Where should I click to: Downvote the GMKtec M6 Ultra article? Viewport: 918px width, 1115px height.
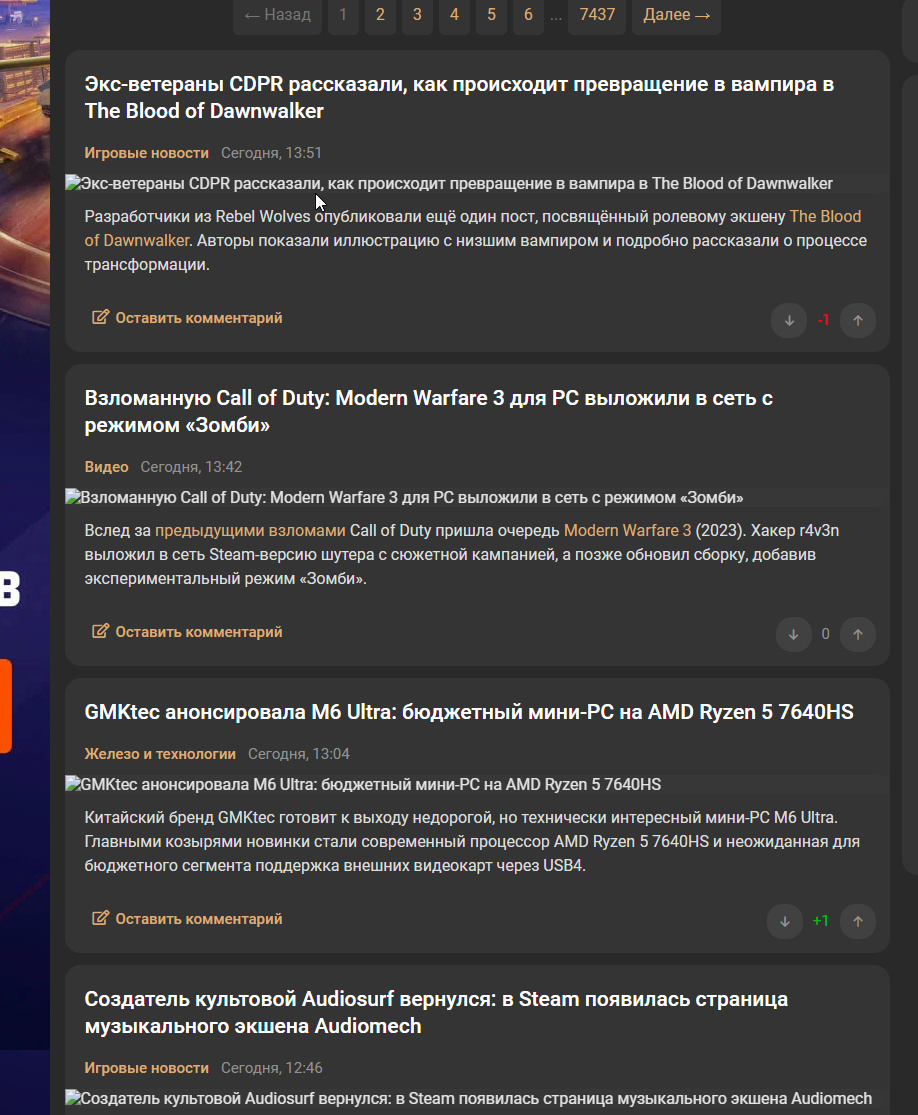[x=785, y=921]
